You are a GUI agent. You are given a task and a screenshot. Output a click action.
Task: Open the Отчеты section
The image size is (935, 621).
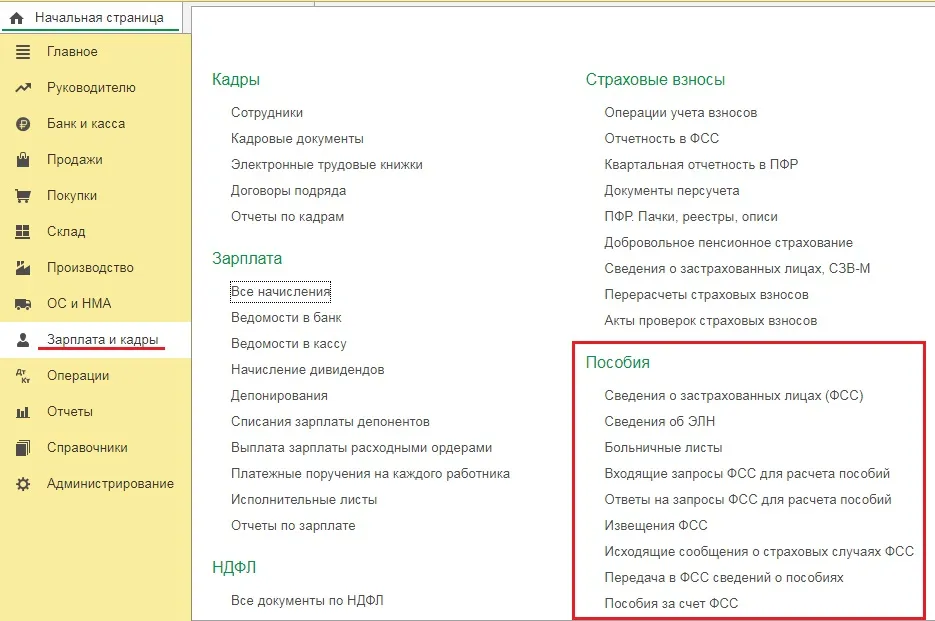(x=70, y=412)
